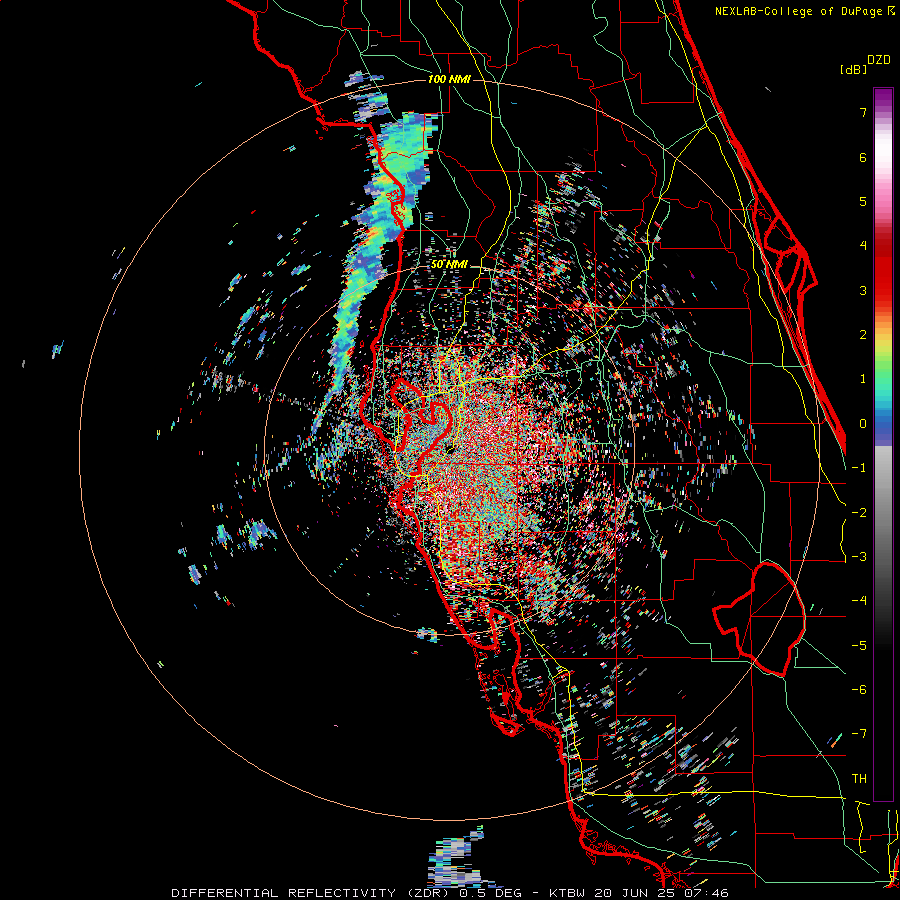Click the 07:46 timestamp text

pos(707,893)
